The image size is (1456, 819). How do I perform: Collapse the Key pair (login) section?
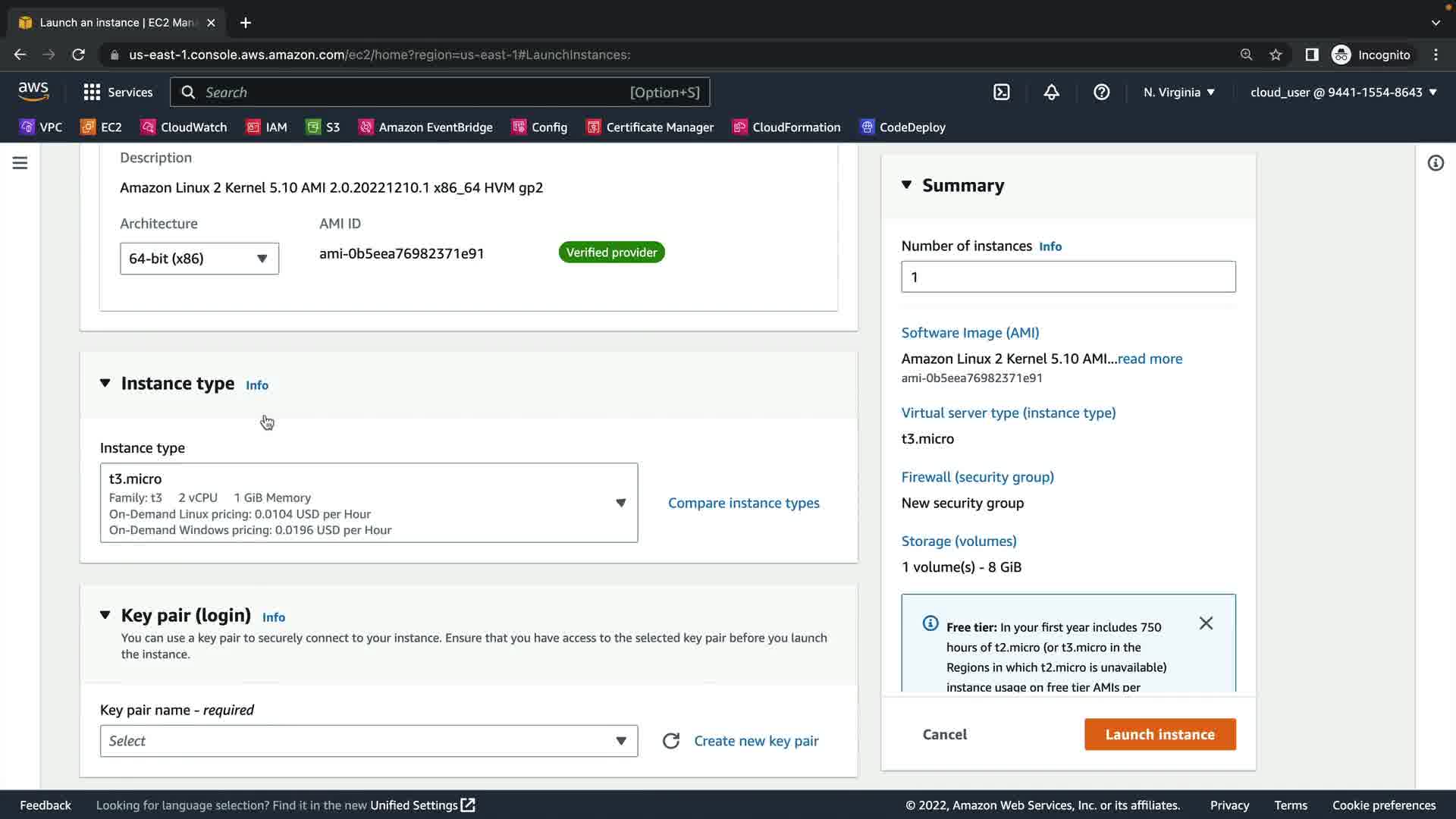(x=105, y=615)
